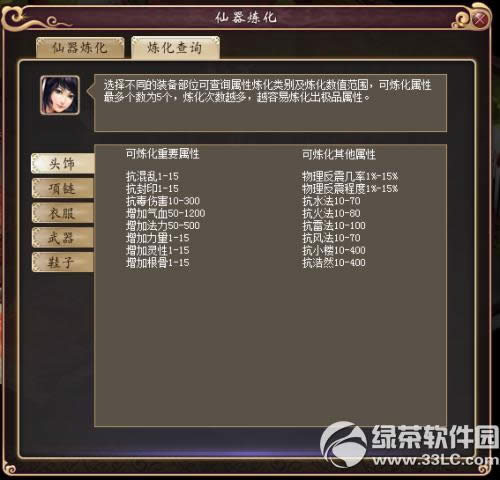Screen dimensions: 500x480
Task: Select the 增加气血50-1200 attribute entry
Action: tap(166, 213)
